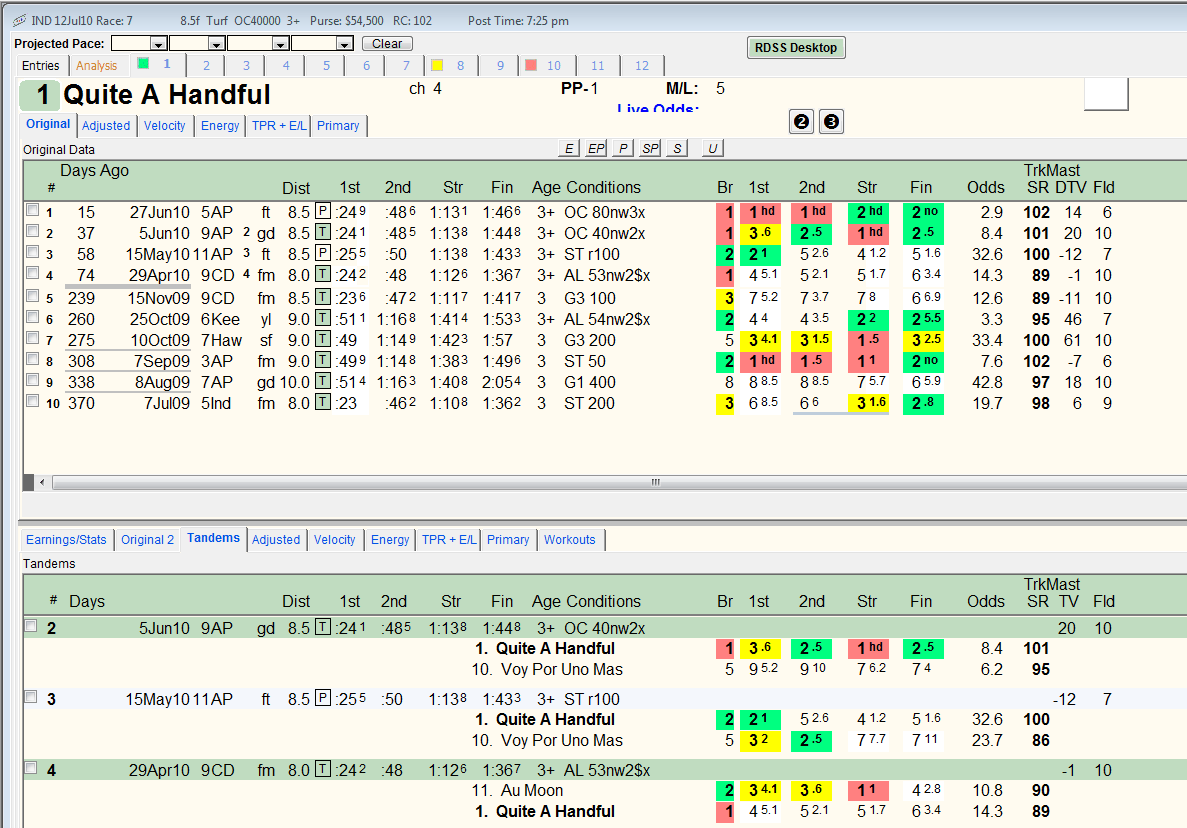Click the U filter button
The height and width of the screenshot is (828, 1187).
pos(712,148)
